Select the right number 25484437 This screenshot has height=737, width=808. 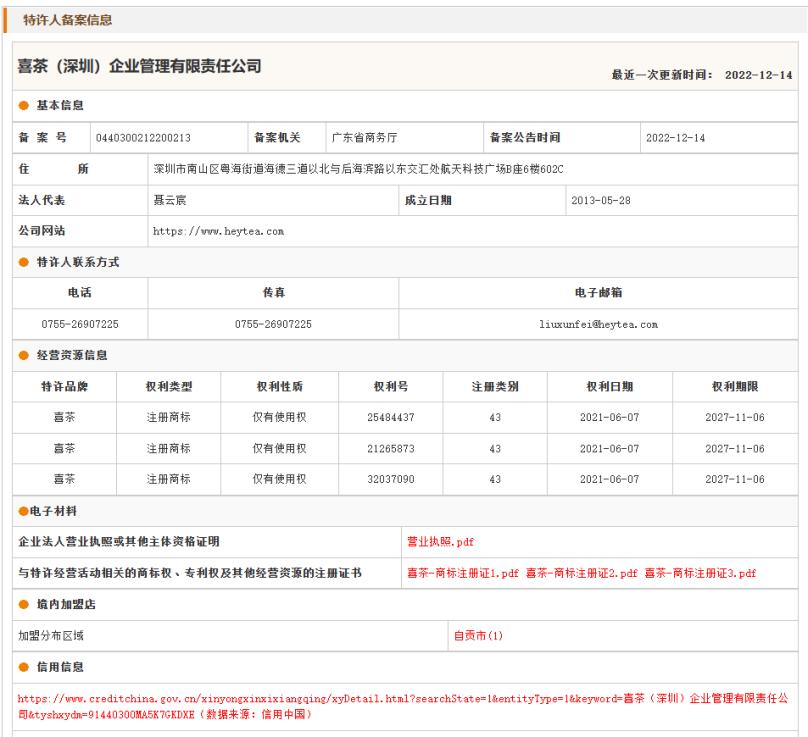click(x=391, y=417)
